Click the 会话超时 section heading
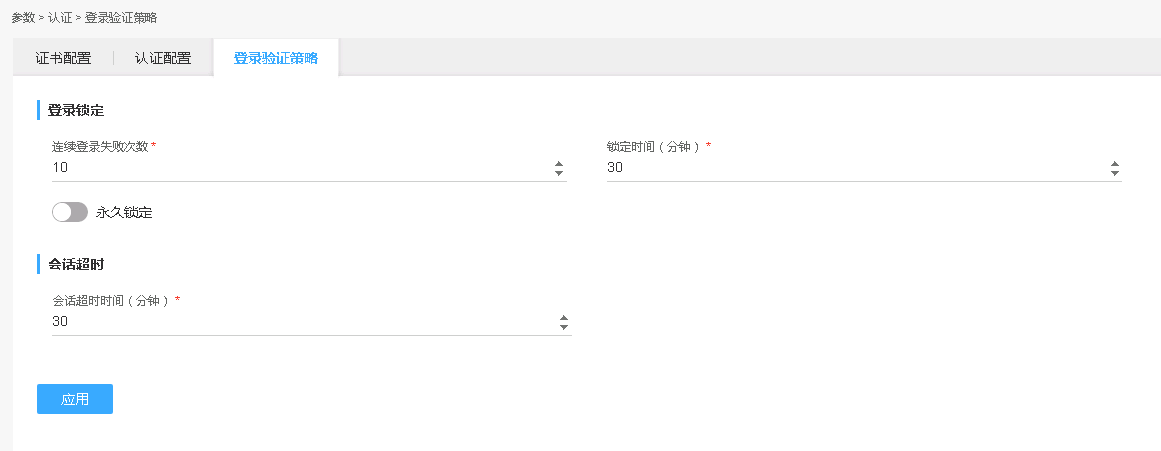The height and width of the screenshot is (451, 1161). 76,264
